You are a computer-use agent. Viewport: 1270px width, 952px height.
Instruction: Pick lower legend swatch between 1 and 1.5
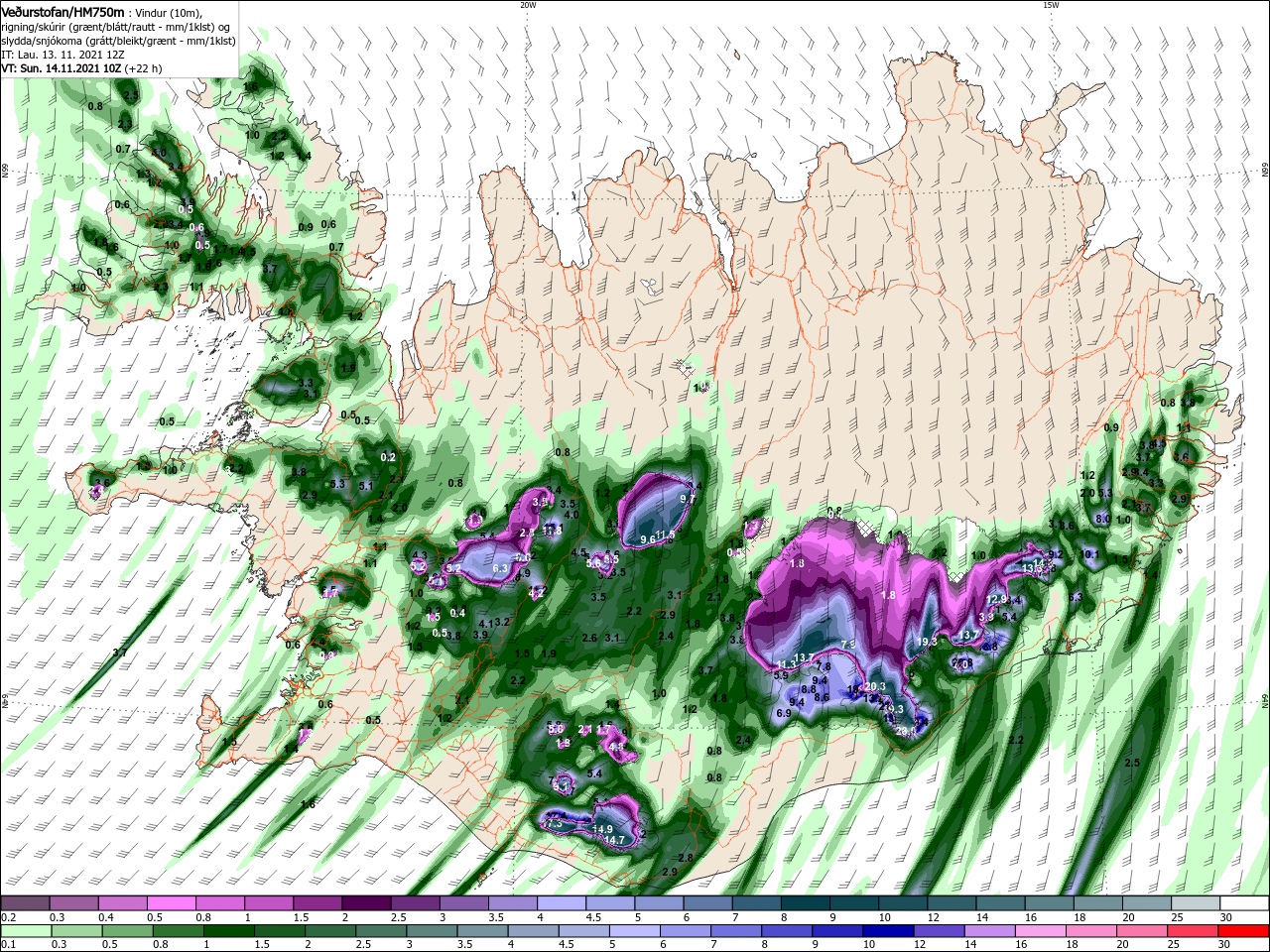tap(230, 931)
